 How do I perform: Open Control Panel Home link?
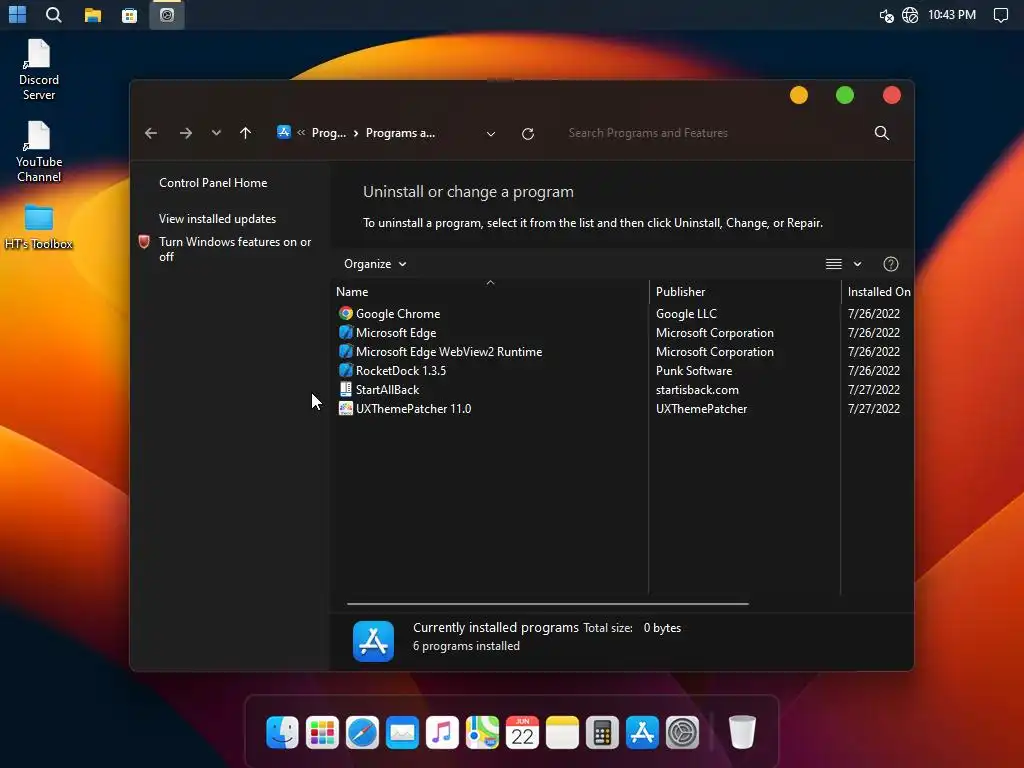[x=213, y=183]
